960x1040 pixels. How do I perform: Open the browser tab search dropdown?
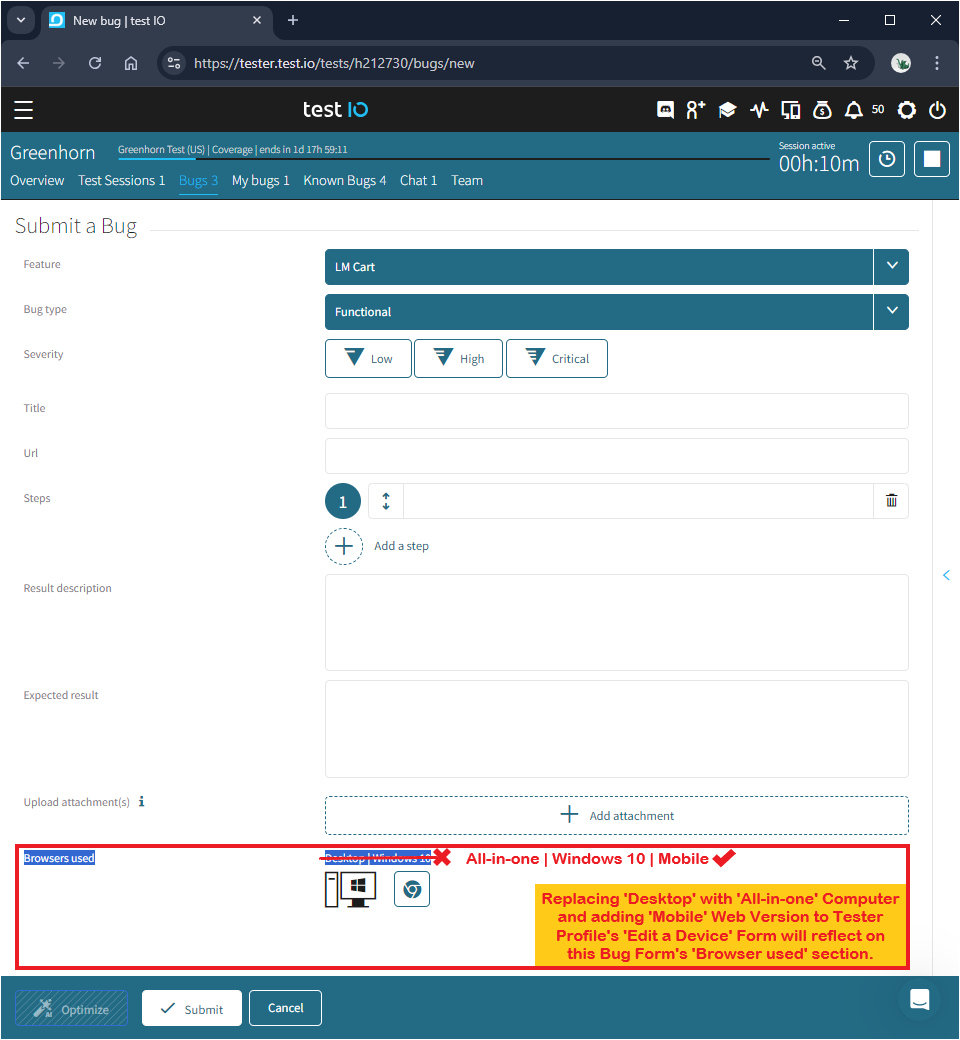[21, 20]
